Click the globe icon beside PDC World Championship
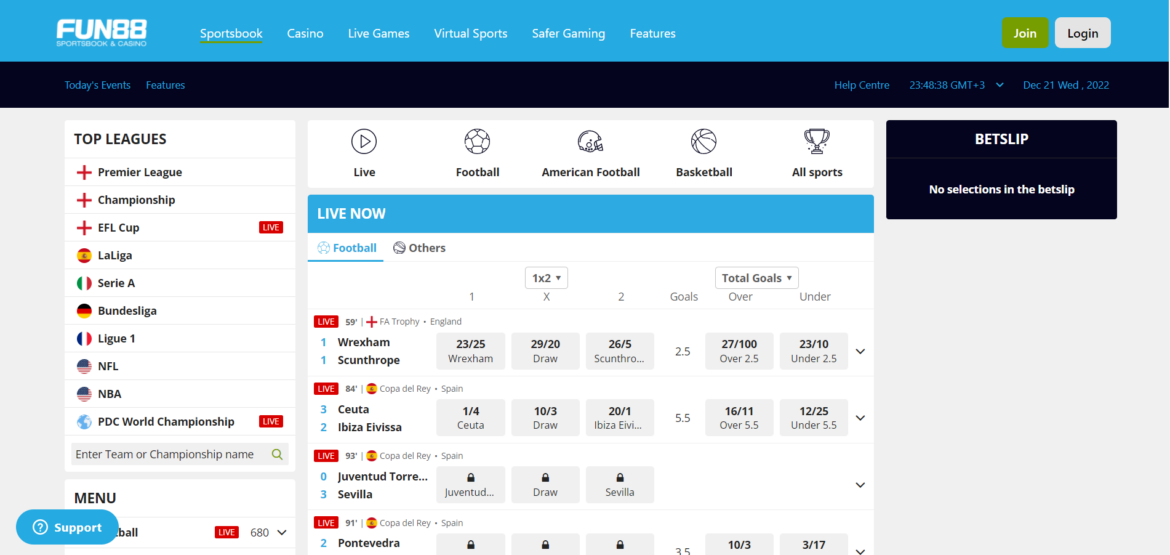This screenshot has height=555, width=1170. [84, 422]
